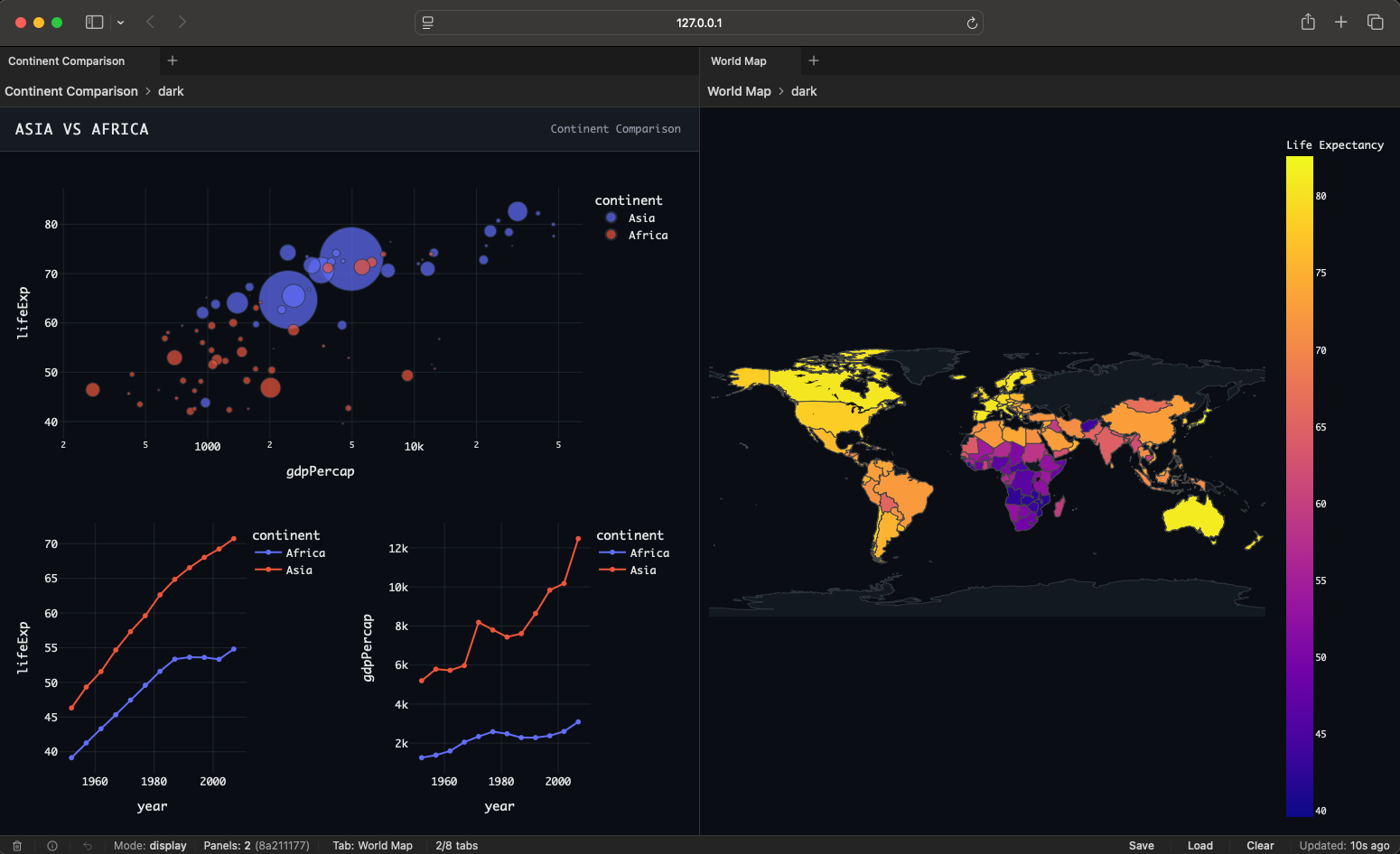Add tab next to World Map
The height and width of the screenshot is (854, 1400).
(814, 60)
